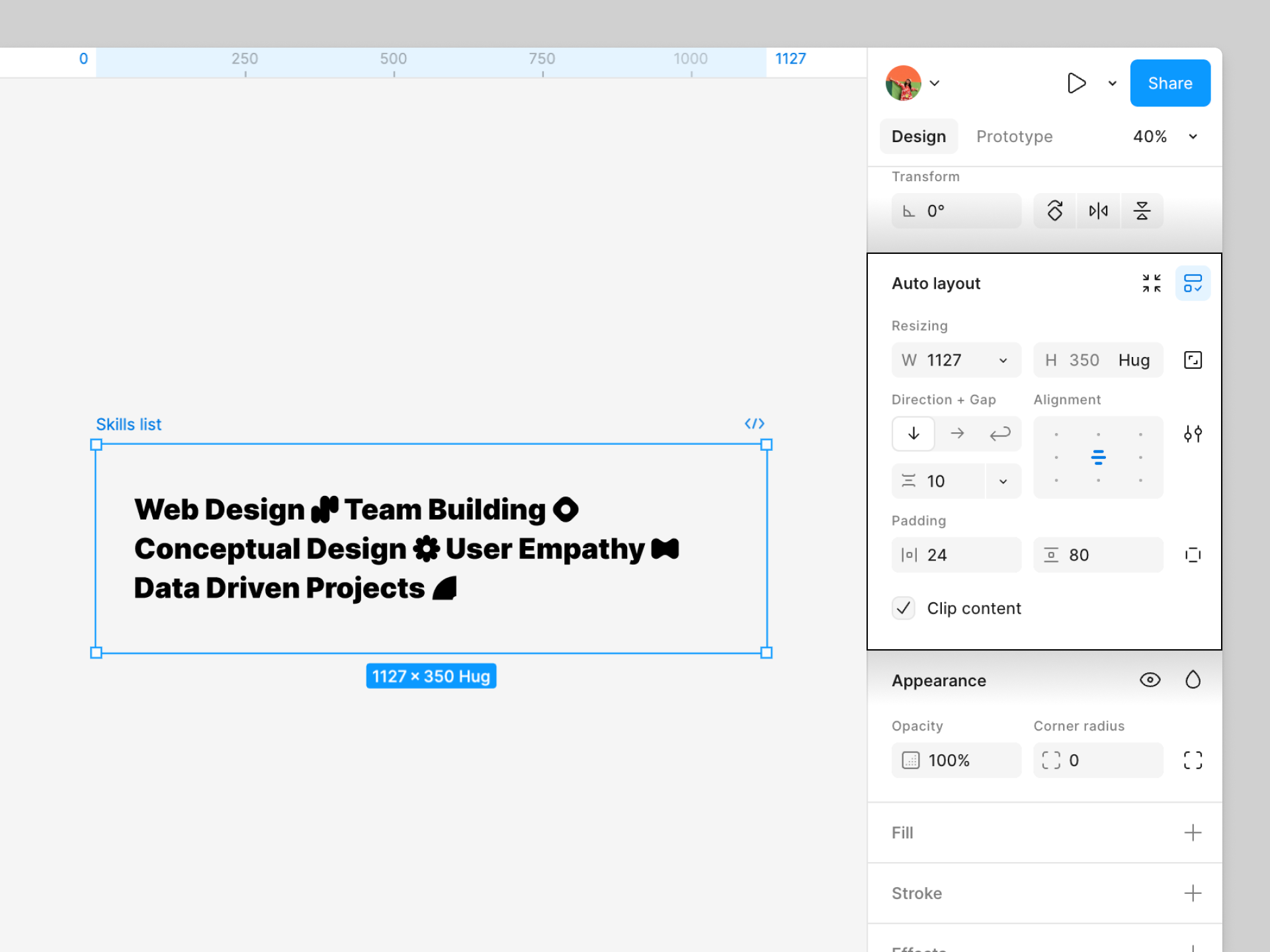Open the gap dropdown chevron
The width and height of the screenshot is (1270, 952).
[x=1003, y=481]
